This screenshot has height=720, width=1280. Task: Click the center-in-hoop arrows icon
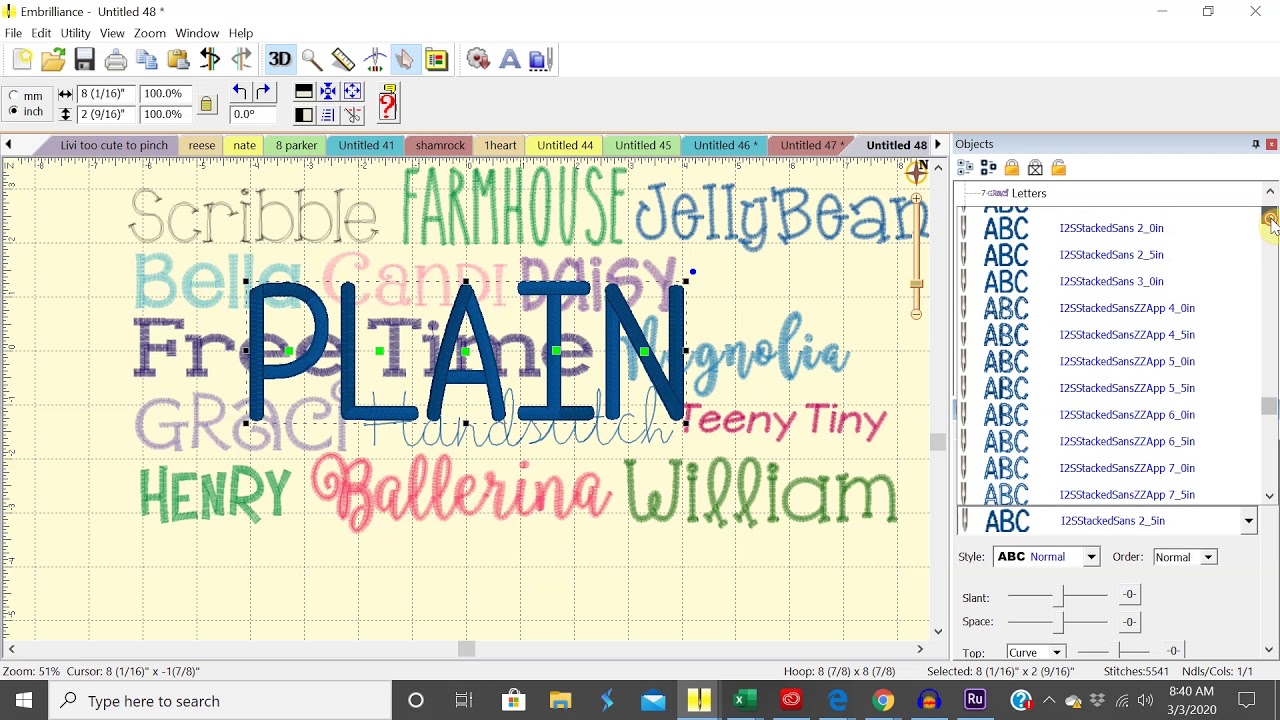(x=328, y=93)
